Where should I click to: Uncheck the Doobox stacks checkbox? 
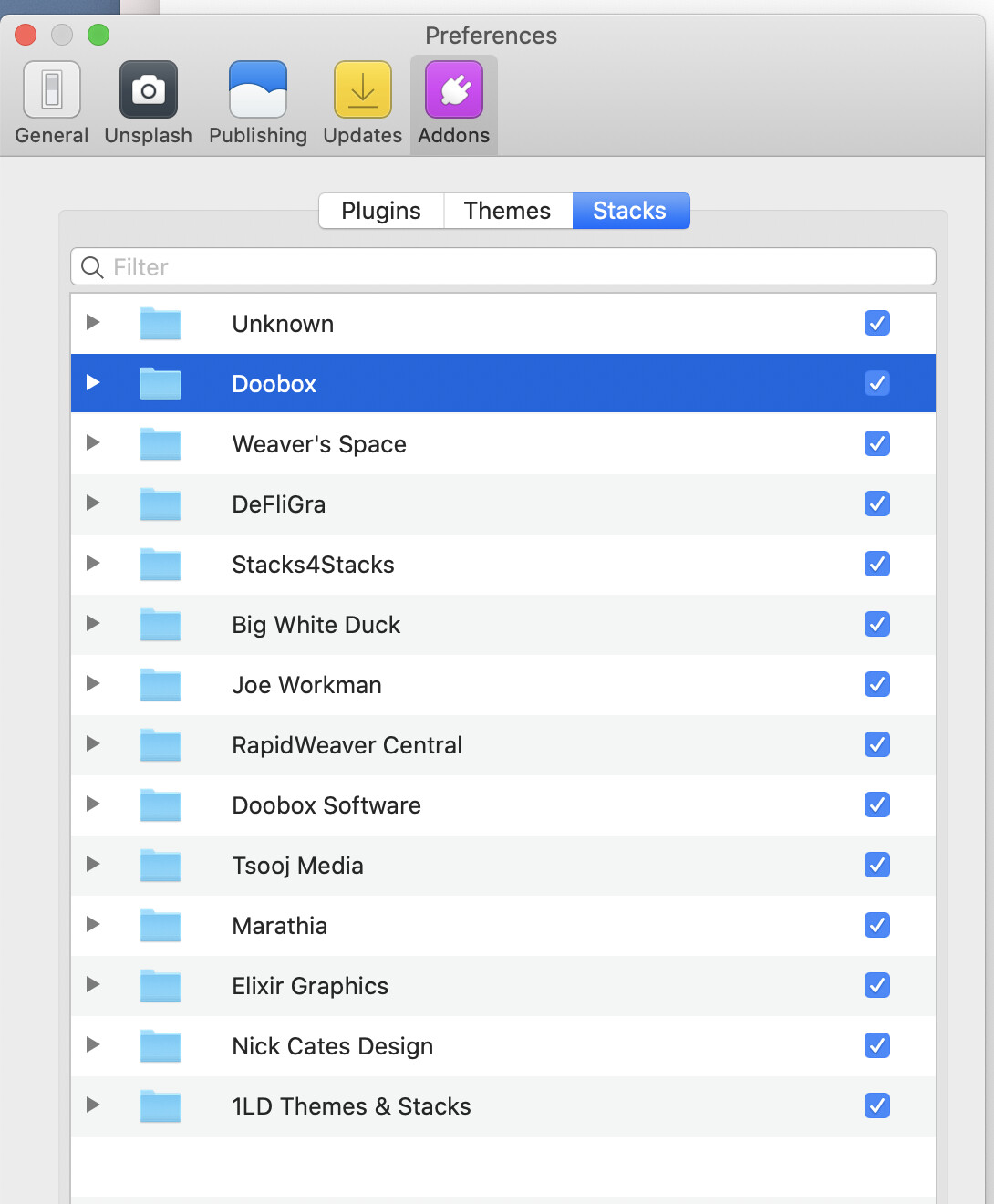[877, 383]
